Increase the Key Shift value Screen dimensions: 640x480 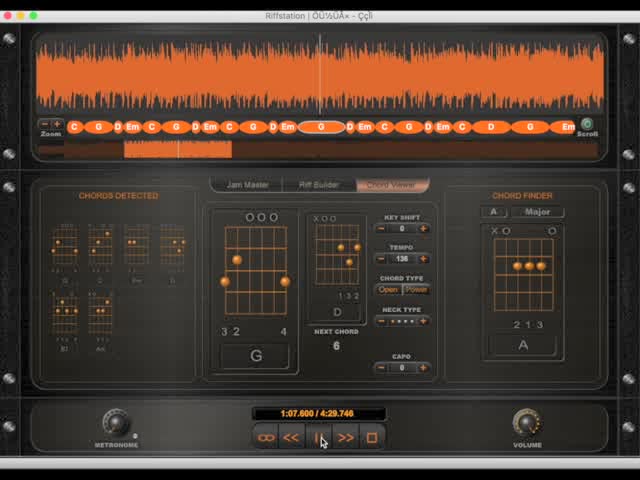(x=423, y=229)
